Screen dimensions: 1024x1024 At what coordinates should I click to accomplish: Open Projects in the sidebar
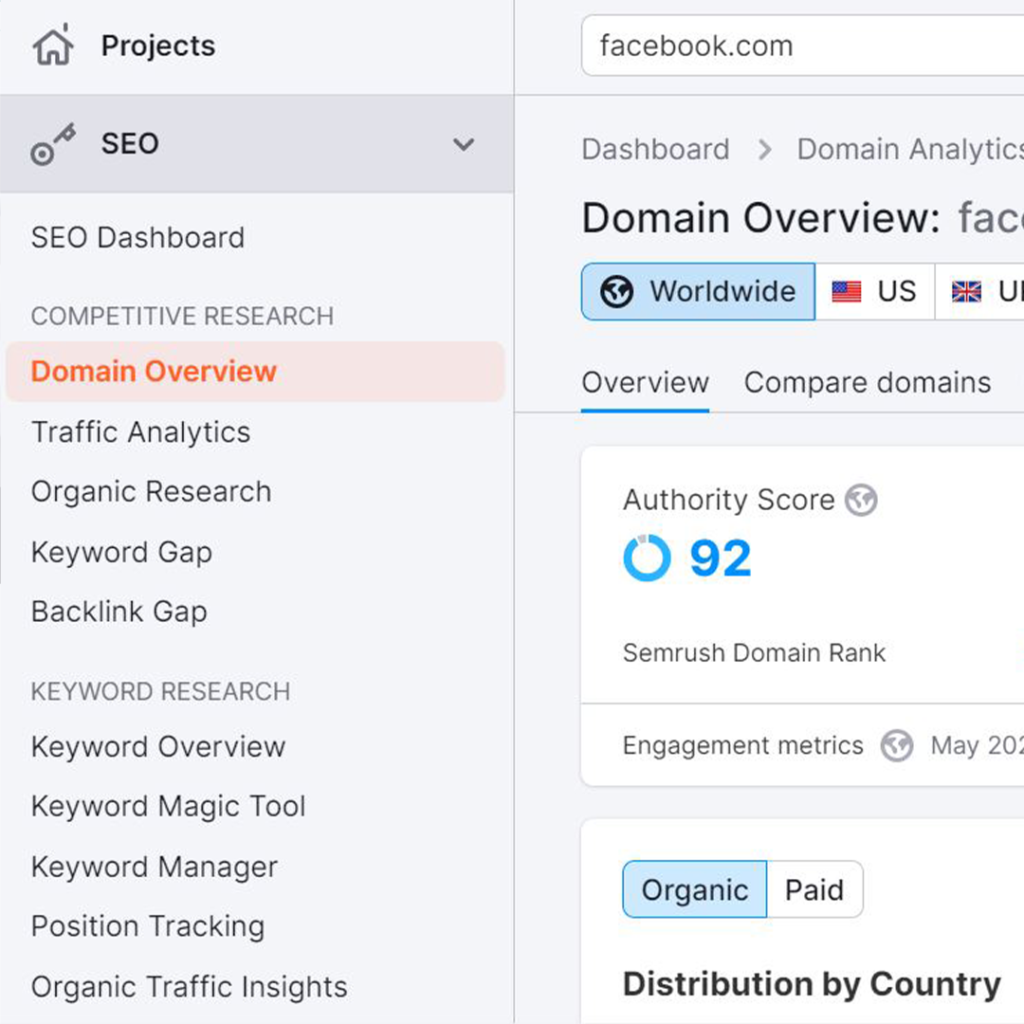(x=158, y=46)
